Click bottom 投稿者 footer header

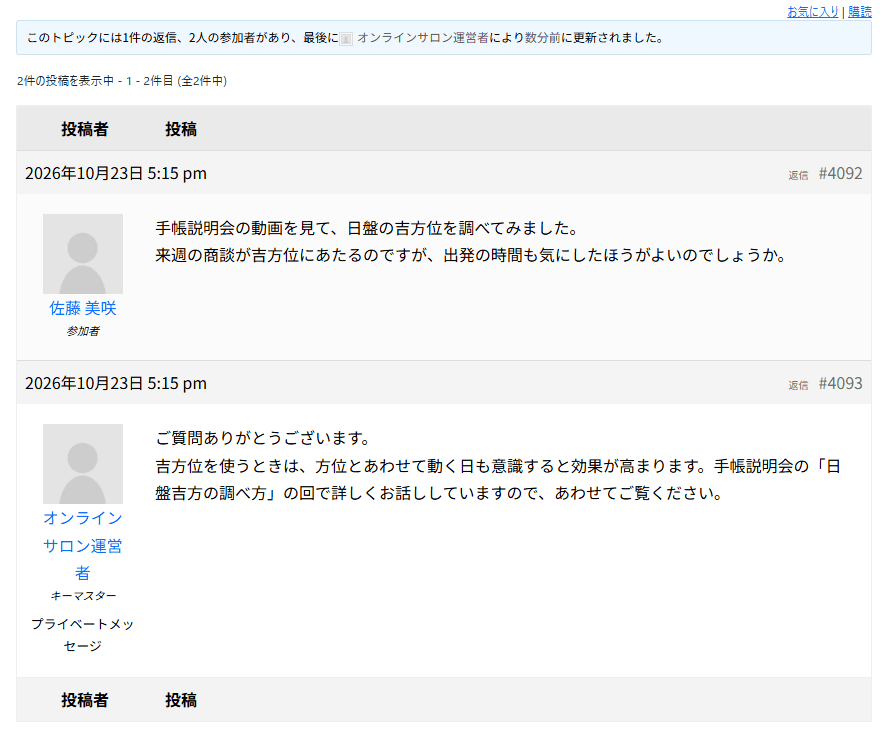[84, 700]
